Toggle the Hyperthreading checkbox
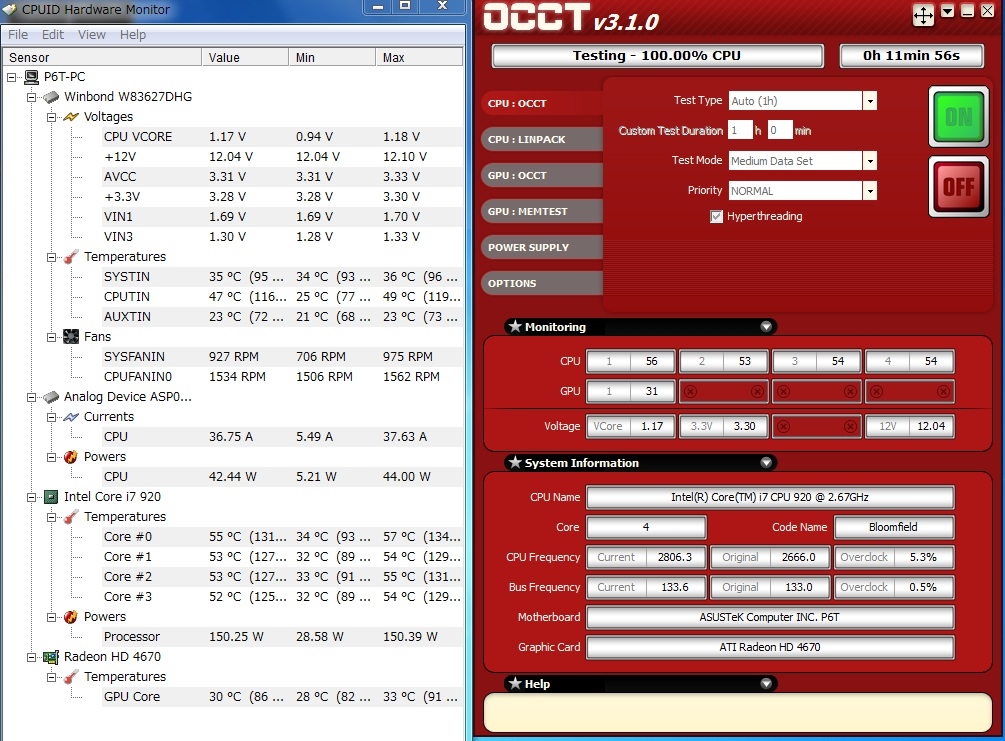Viewport: 1005px width, 741px height. [x=716, y=217]
